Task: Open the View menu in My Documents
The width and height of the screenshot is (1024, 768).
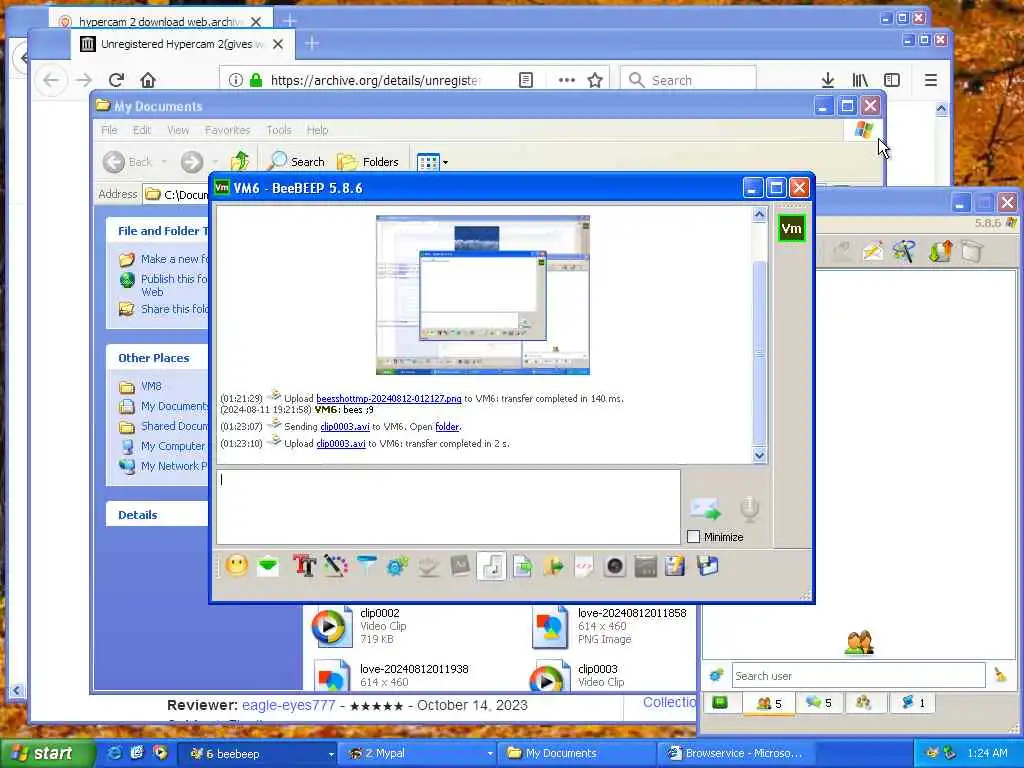Action: 178,130
